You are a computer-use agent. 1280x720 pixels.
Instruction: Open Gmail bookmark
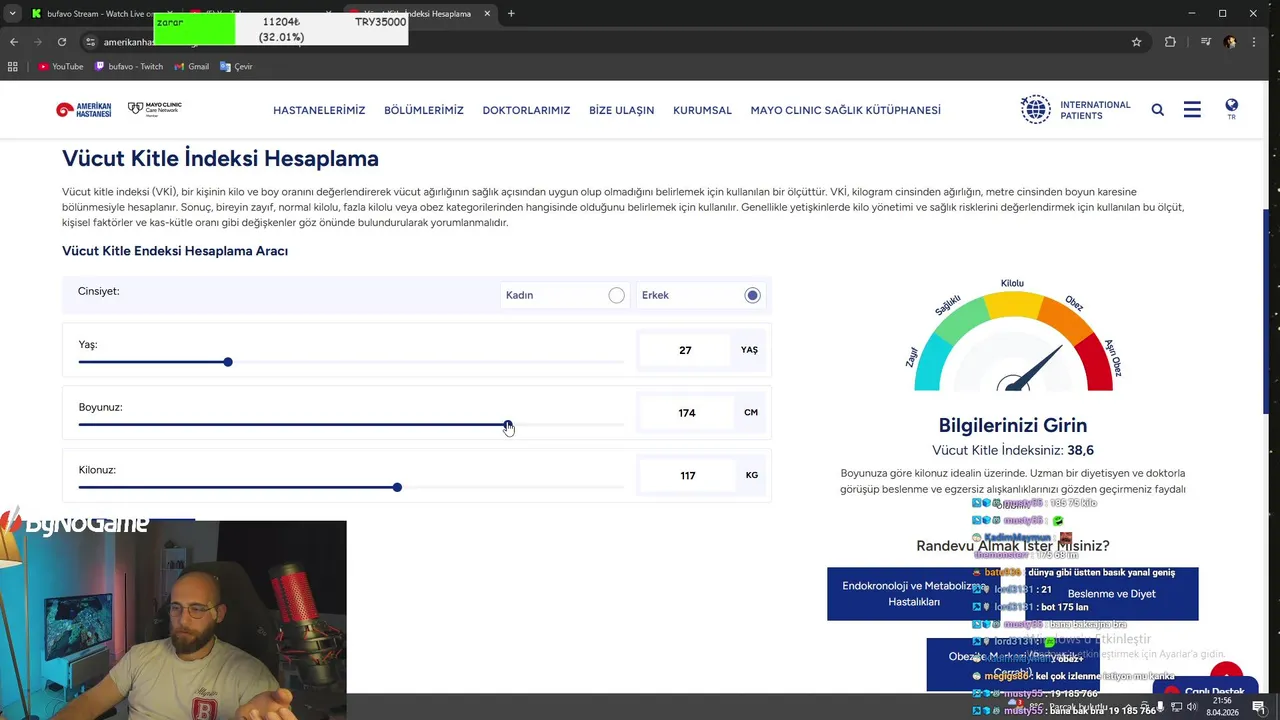[192, 67]
